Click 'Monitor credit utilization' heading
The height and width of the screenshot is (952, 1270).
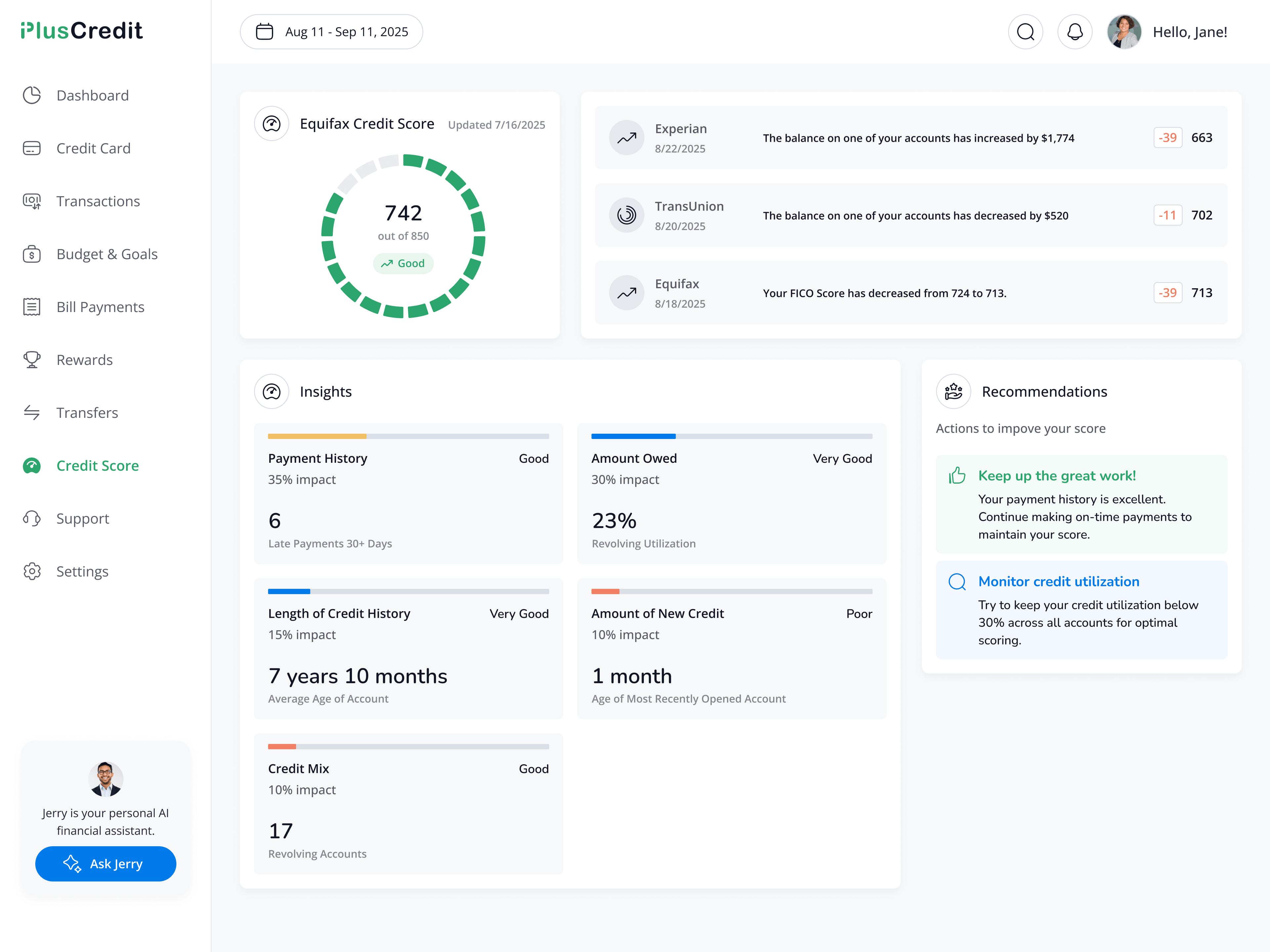tap(1059, 581)
